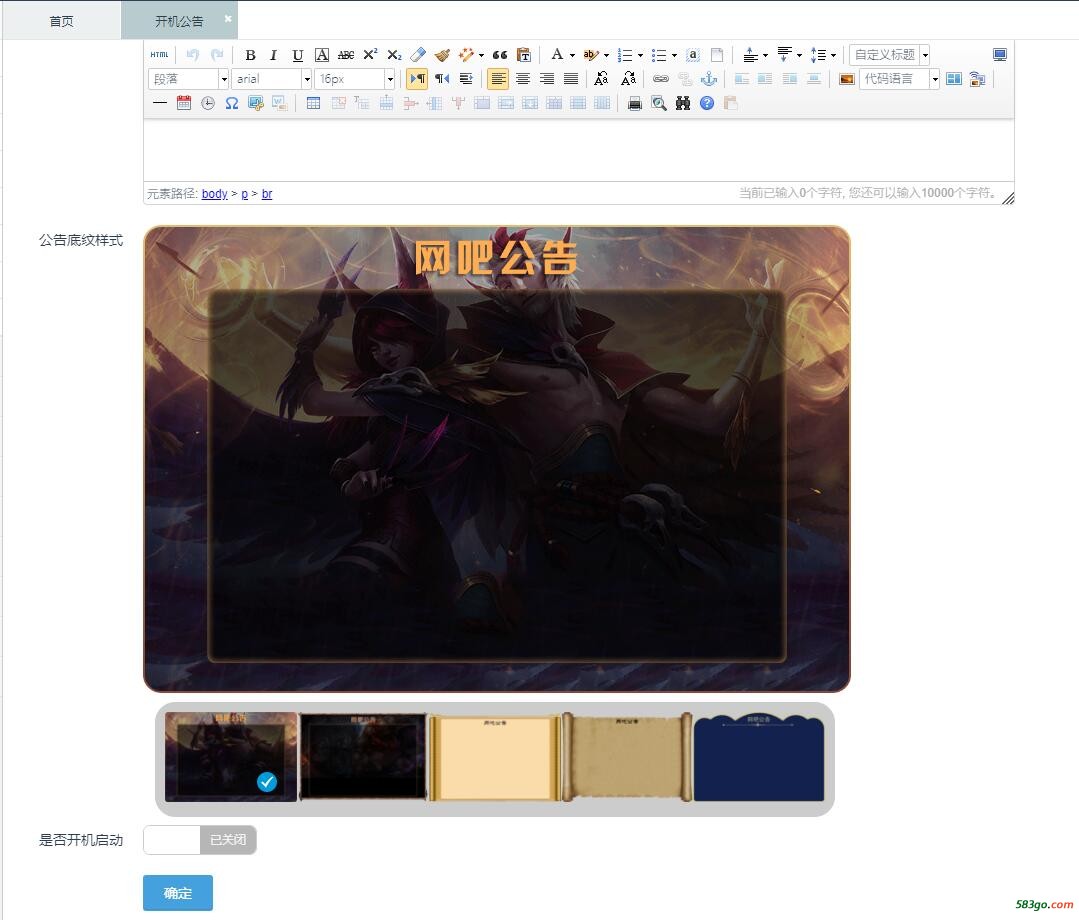Viewport: 1079px width, 920px height.
Task: Select the format painter brush
Action: click(x=442, y=55)
